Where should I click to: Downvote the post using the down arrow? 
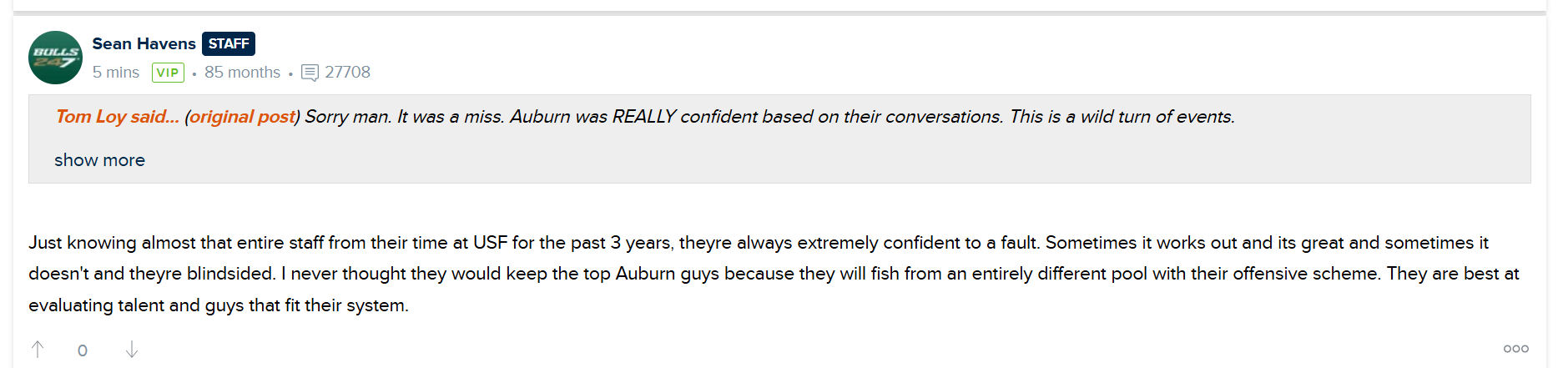(132, 350)
